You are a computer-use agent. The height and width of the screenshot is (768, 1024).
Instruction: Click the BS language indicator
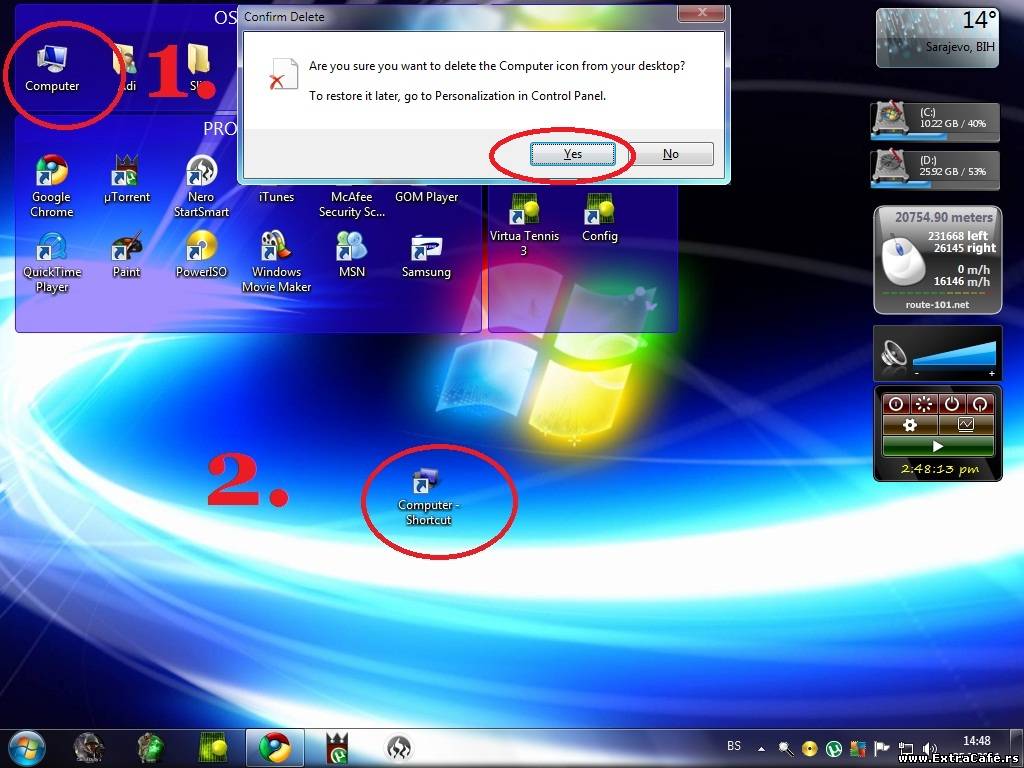pos(734,746)
